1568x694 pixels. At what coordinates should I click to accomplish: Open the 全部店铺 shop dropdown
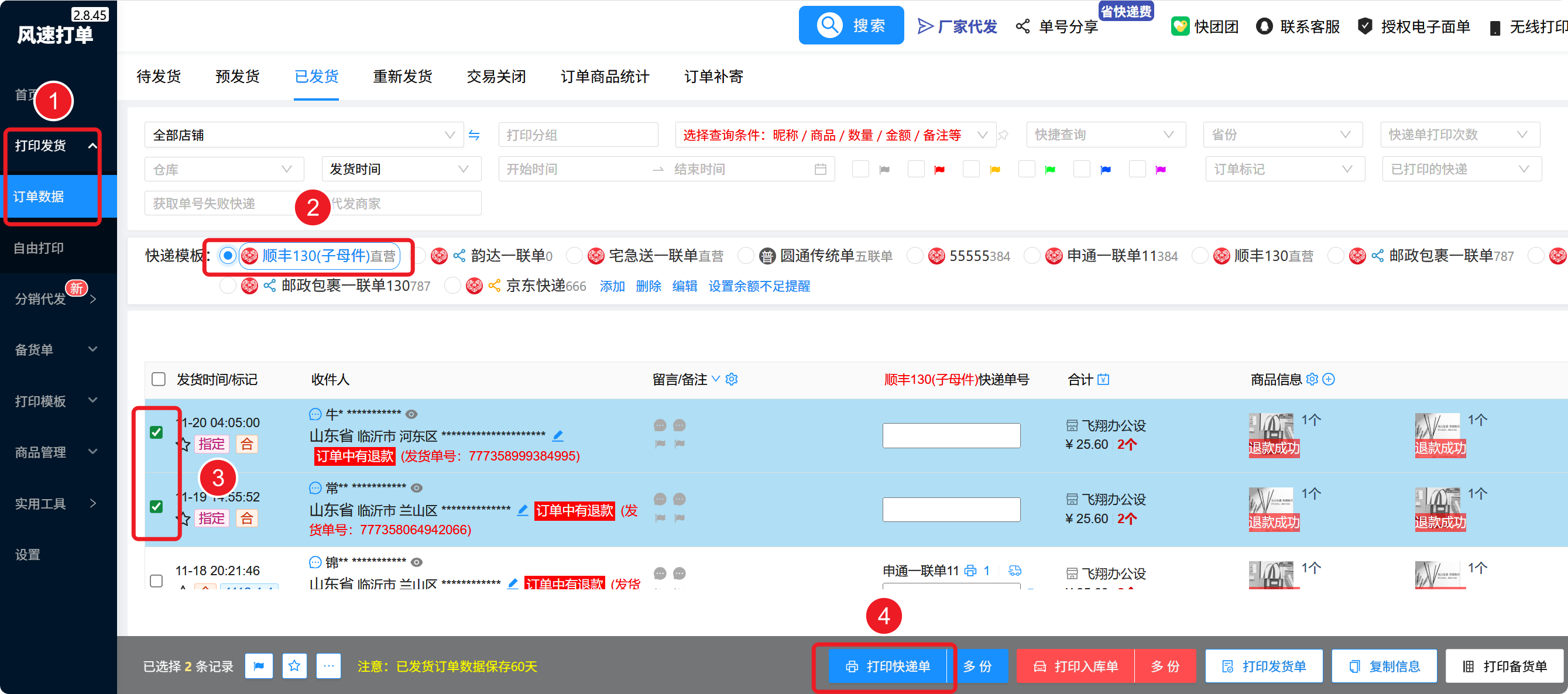tap(303, 135)
